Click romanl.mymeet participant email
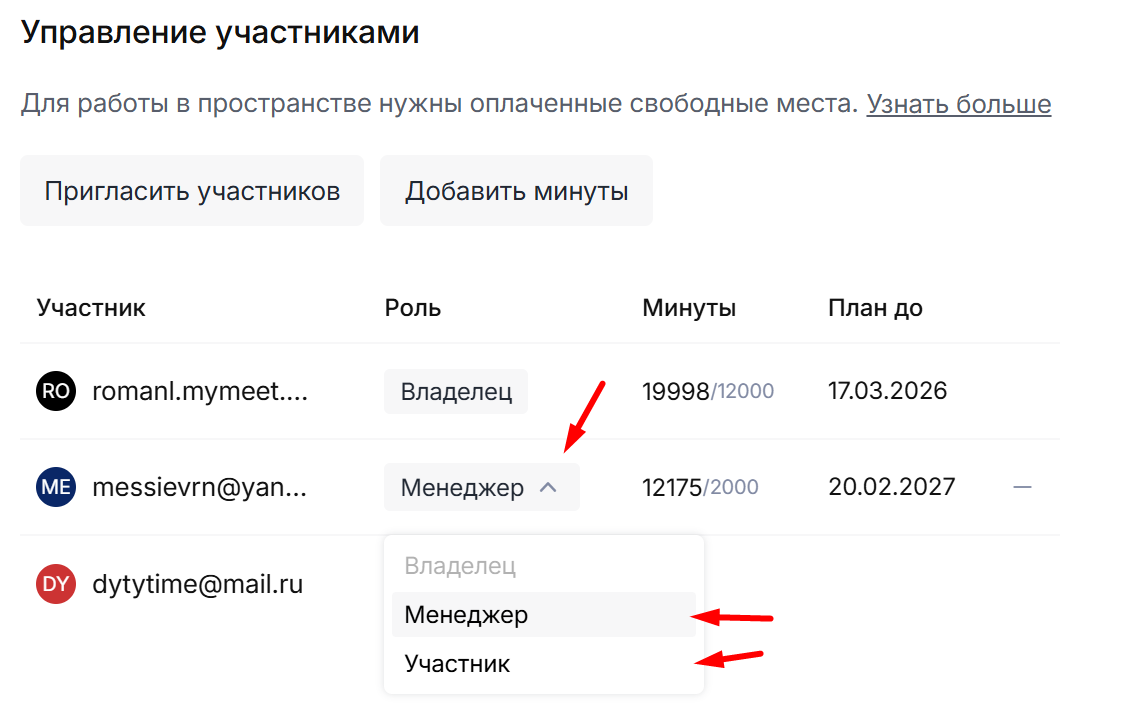Screen dimensions: 1132x709 (200, 391)
